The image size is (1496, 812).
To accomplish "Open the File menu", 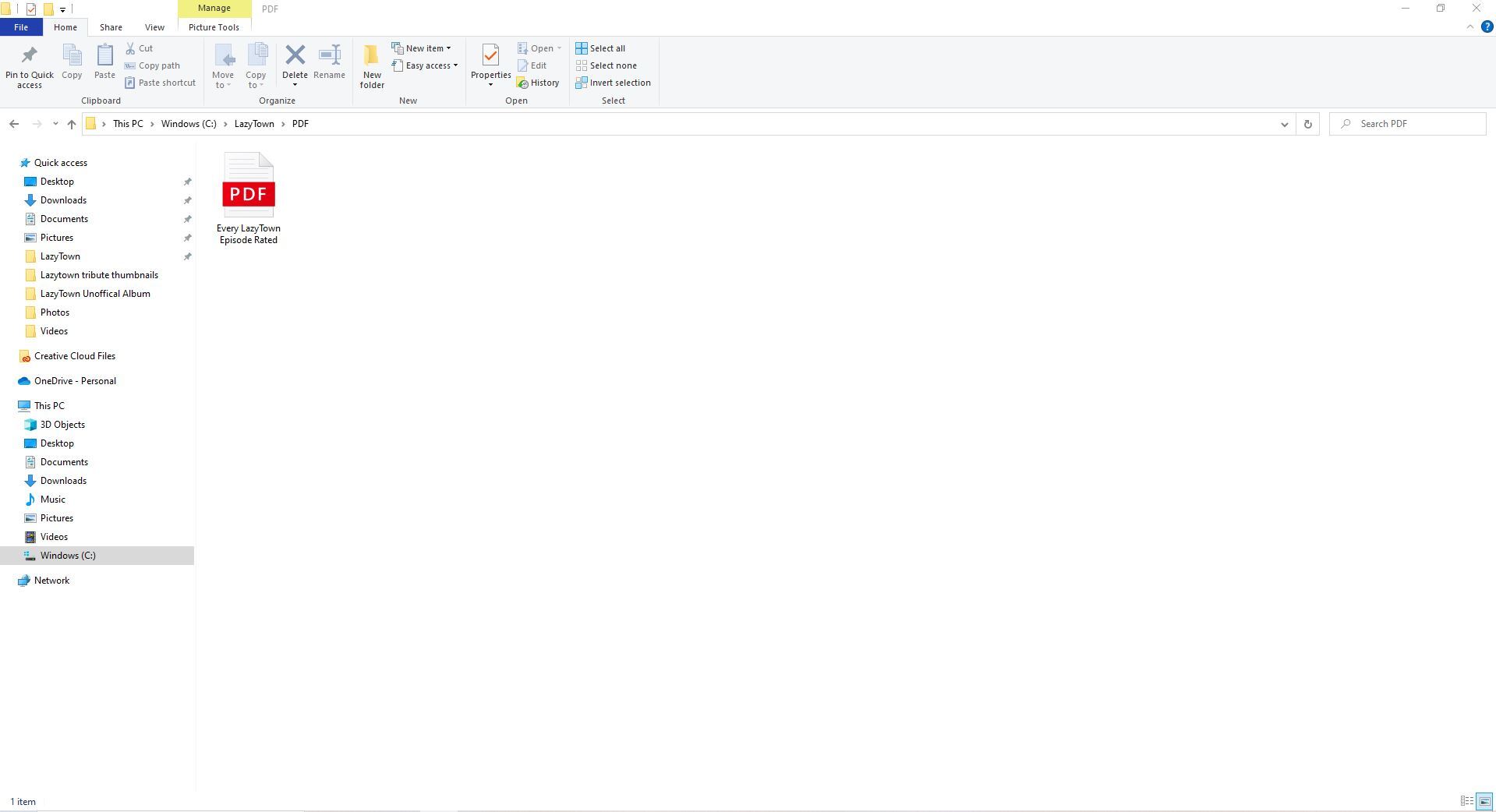I will [21, 27].
